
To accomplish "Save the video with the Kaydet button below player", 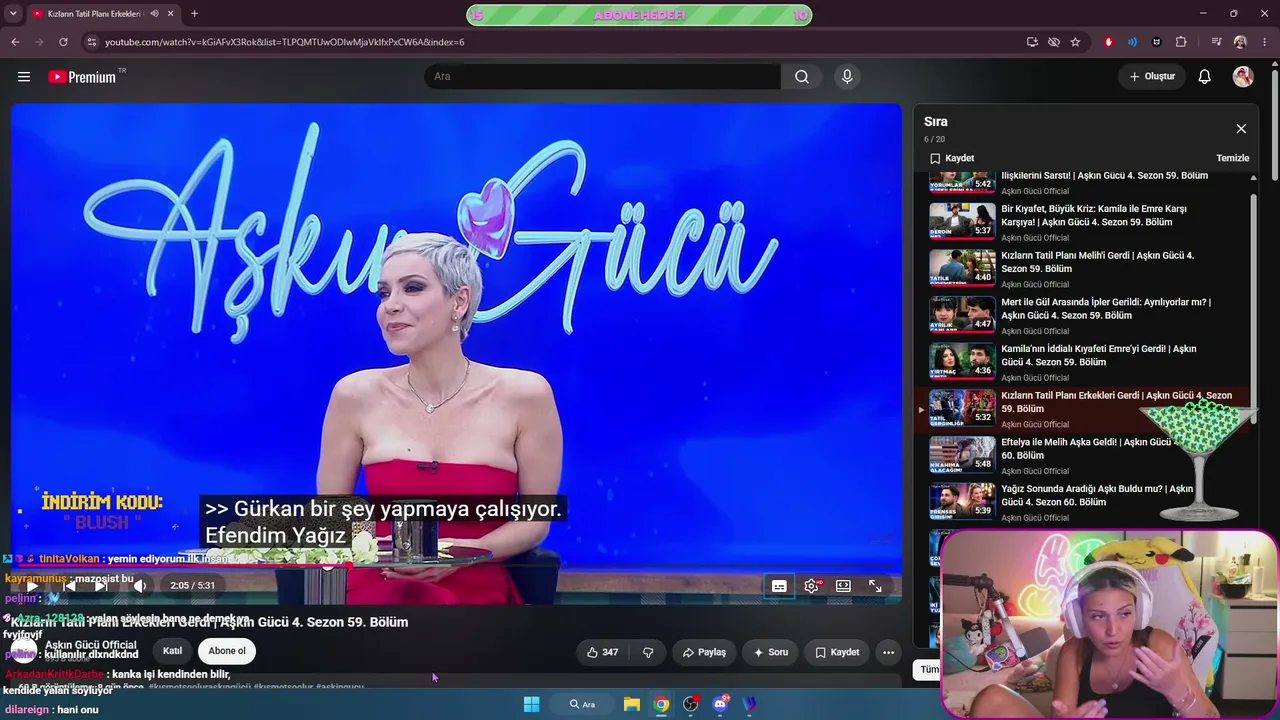I will [x=837, y=652].
